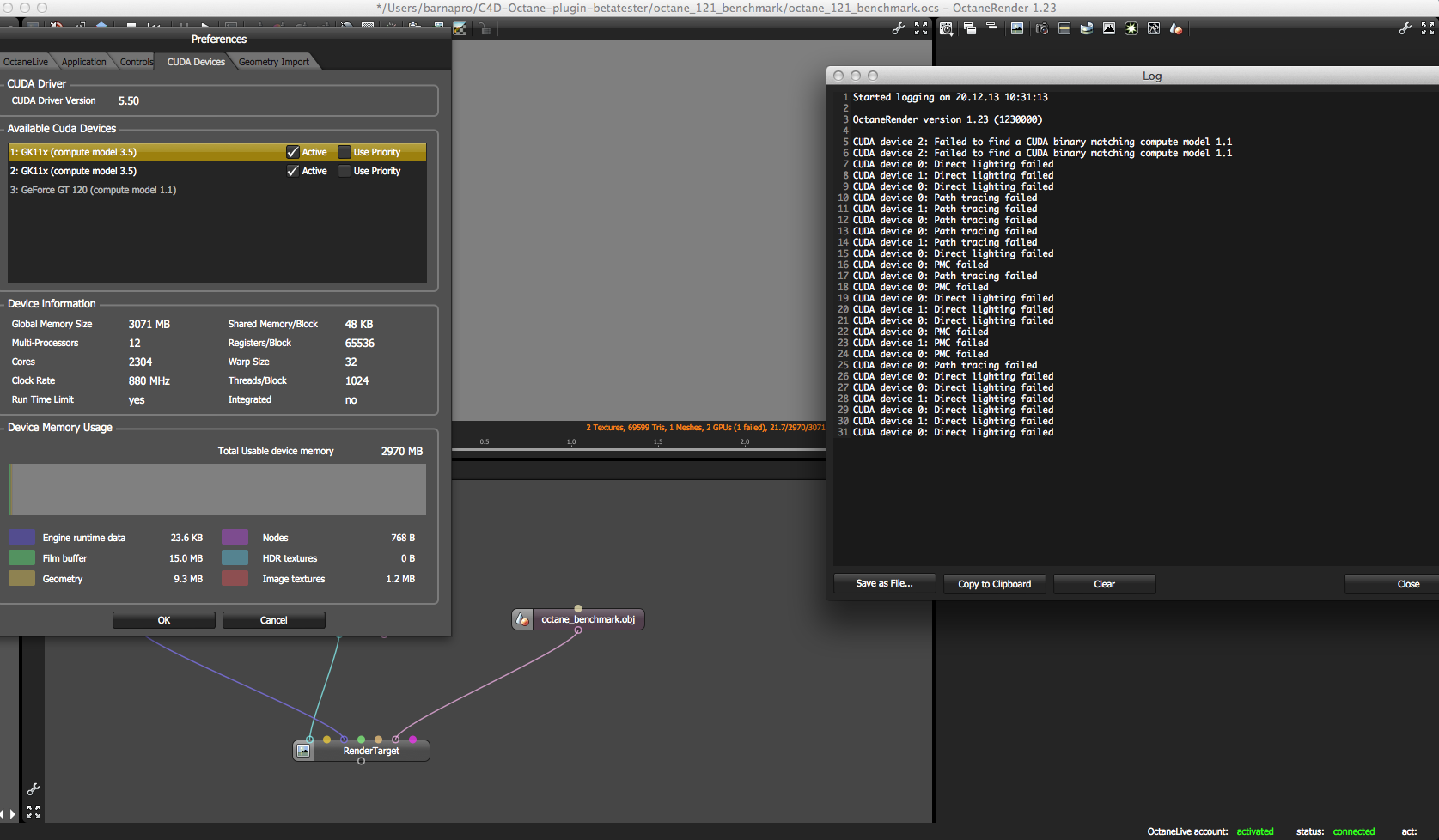Select the GeForce GT 120 device row

[217, 190]
